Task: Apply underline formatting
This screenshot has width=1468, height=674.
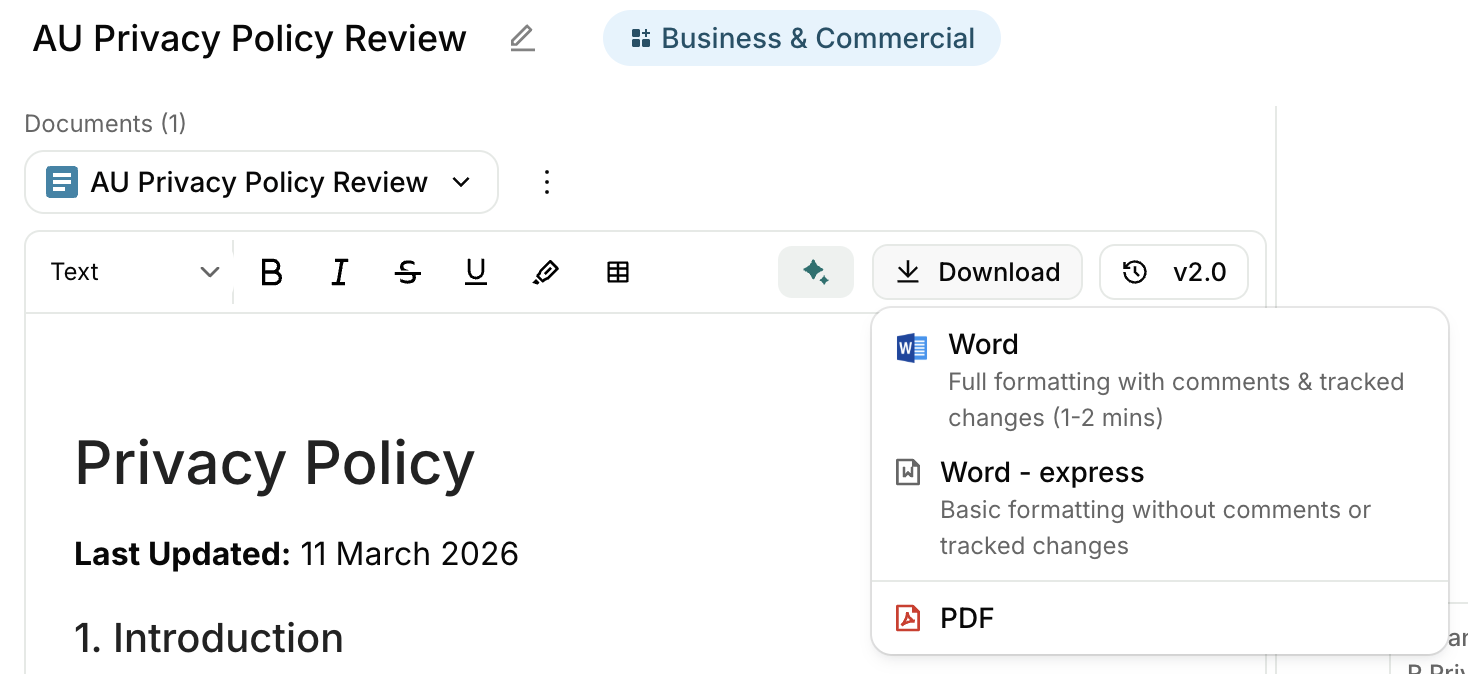Action: [x=475, y=271]
